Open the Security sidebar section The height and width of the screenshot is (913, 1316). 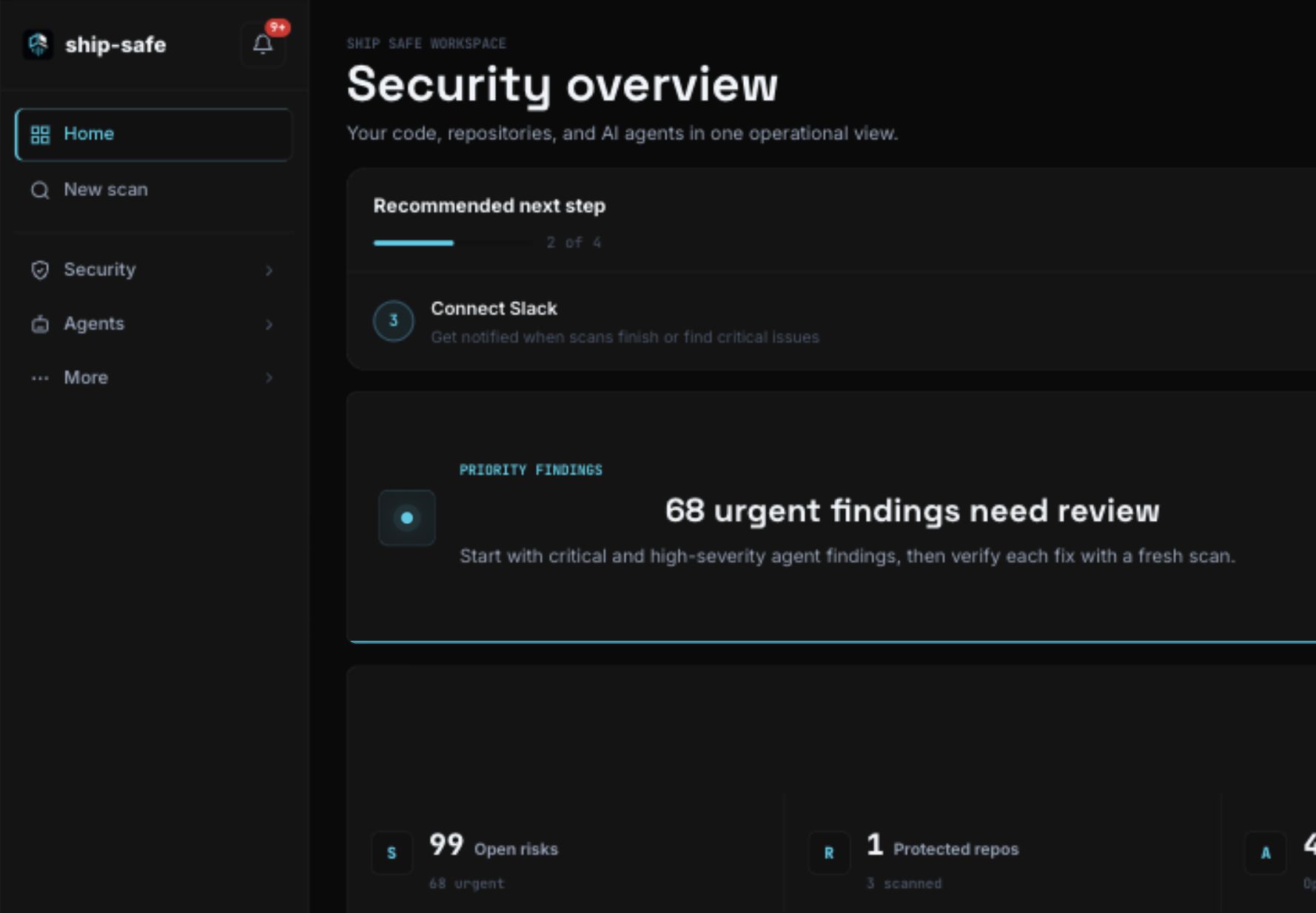click(x=153, y=270)
